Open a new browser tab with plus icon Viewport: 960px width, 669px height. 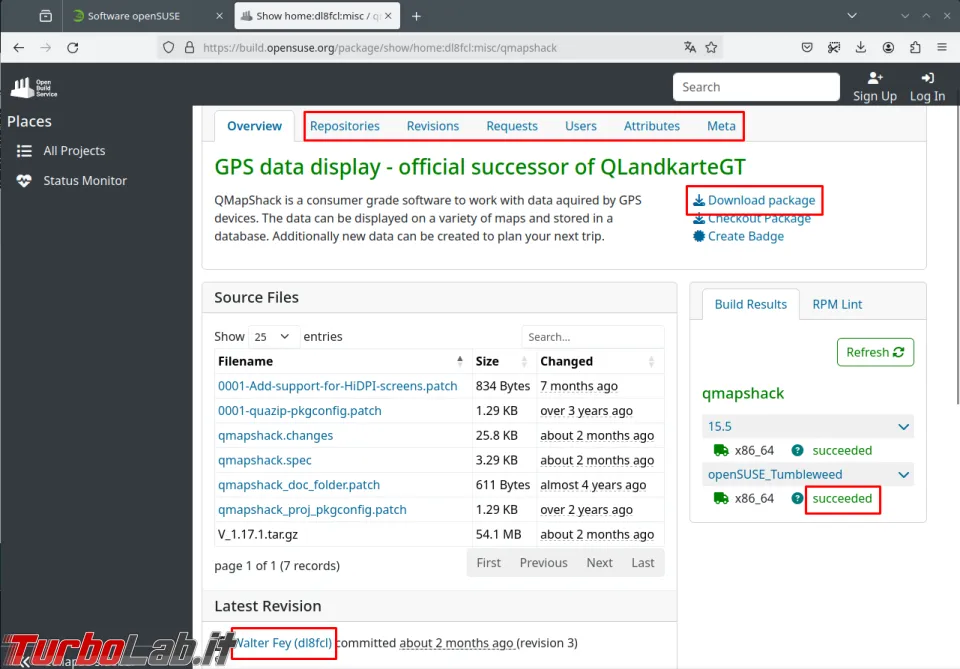coord(416,17)
